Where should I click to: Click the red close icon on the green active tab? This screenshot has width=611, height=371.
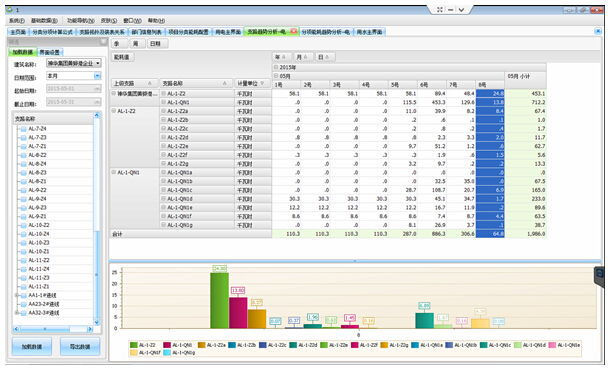[x=293, y=32]
